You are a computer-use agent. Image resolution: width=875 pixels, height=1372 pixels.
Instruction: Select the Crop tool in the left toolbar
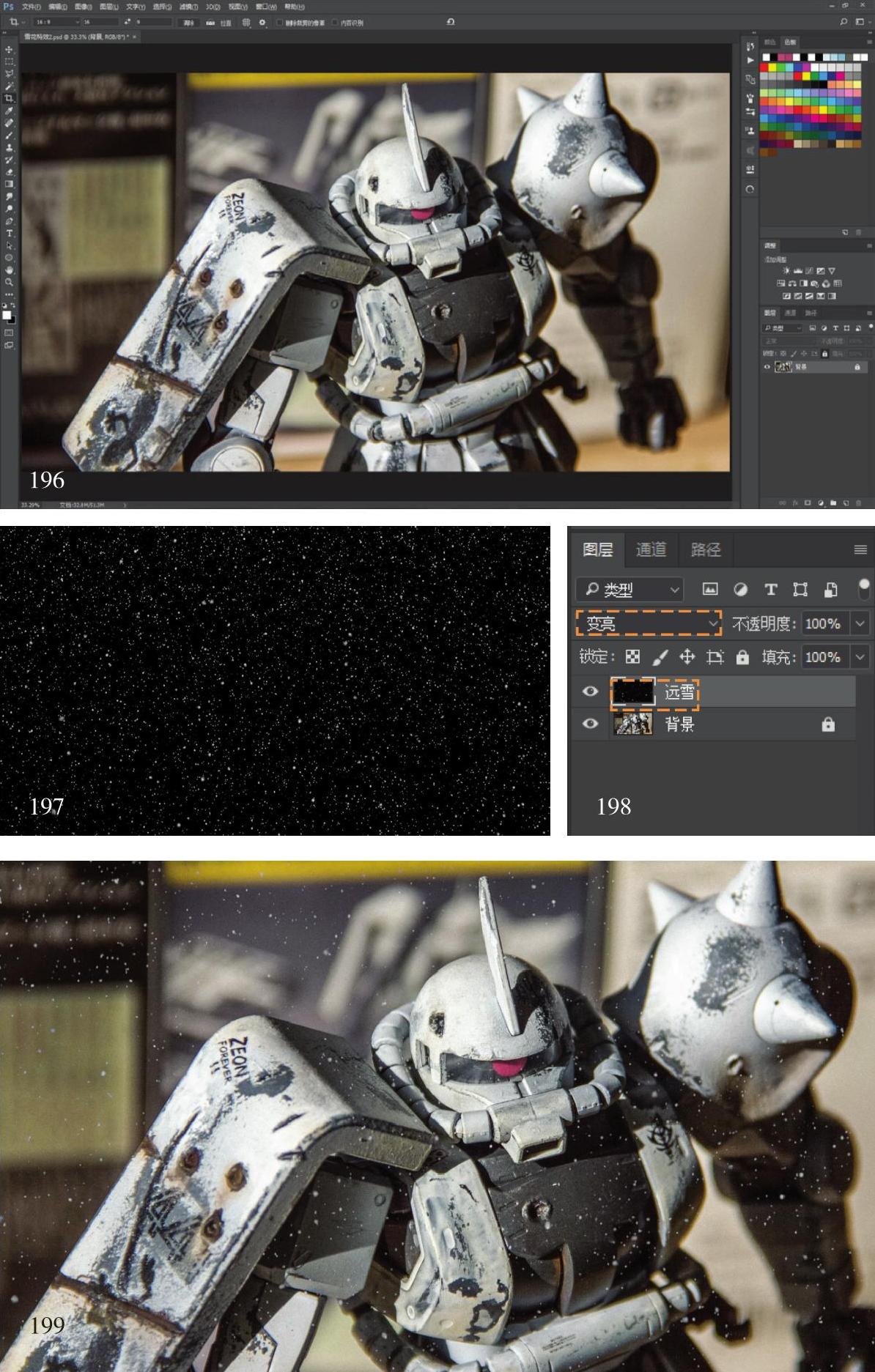(9, 99)
